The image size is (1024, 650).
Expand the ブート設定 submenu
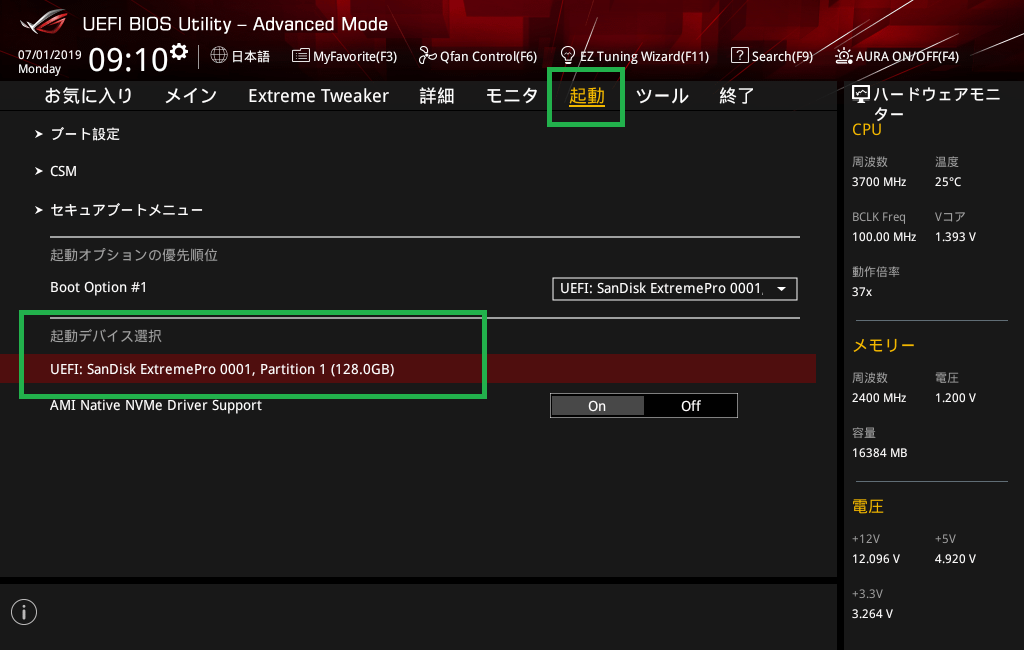(x=85, y=134)
